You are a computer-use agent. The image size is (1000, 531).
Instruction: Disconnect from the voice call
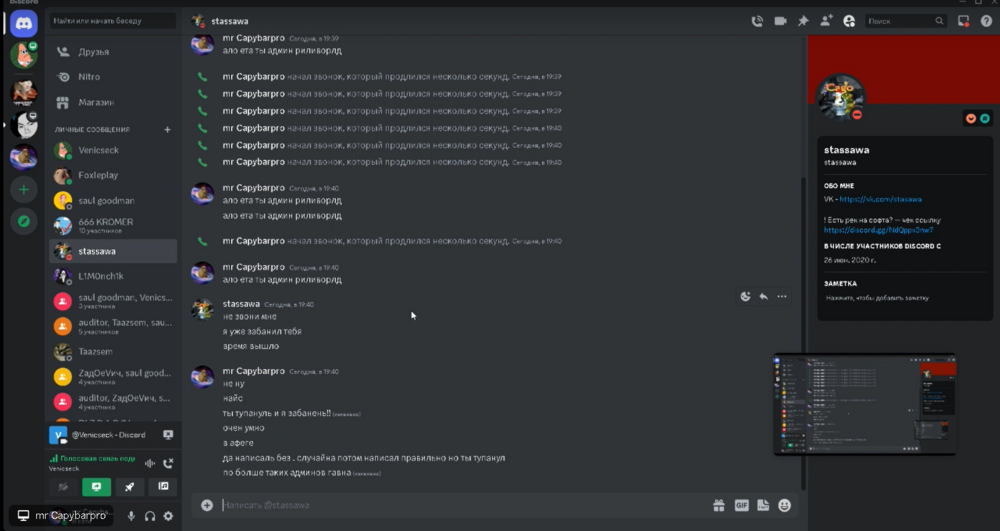(168, 463)
